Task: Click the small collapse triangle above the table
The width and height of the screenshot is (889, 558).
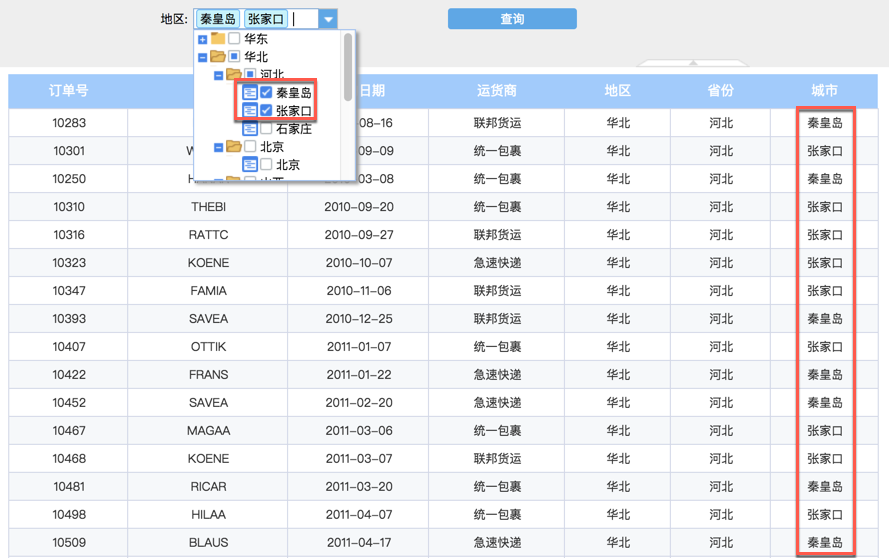Action: tap(693, 63)
